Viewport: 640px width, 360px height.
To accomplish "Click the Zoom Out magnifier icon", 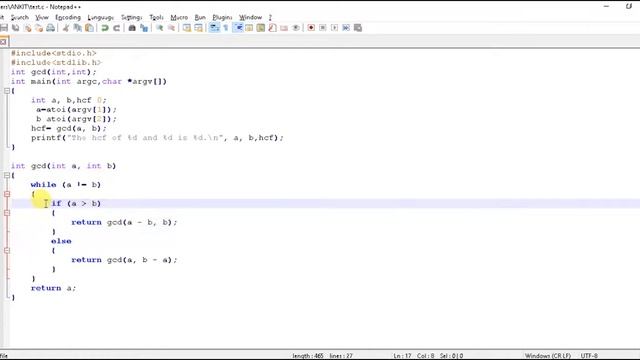I will 171,28.
